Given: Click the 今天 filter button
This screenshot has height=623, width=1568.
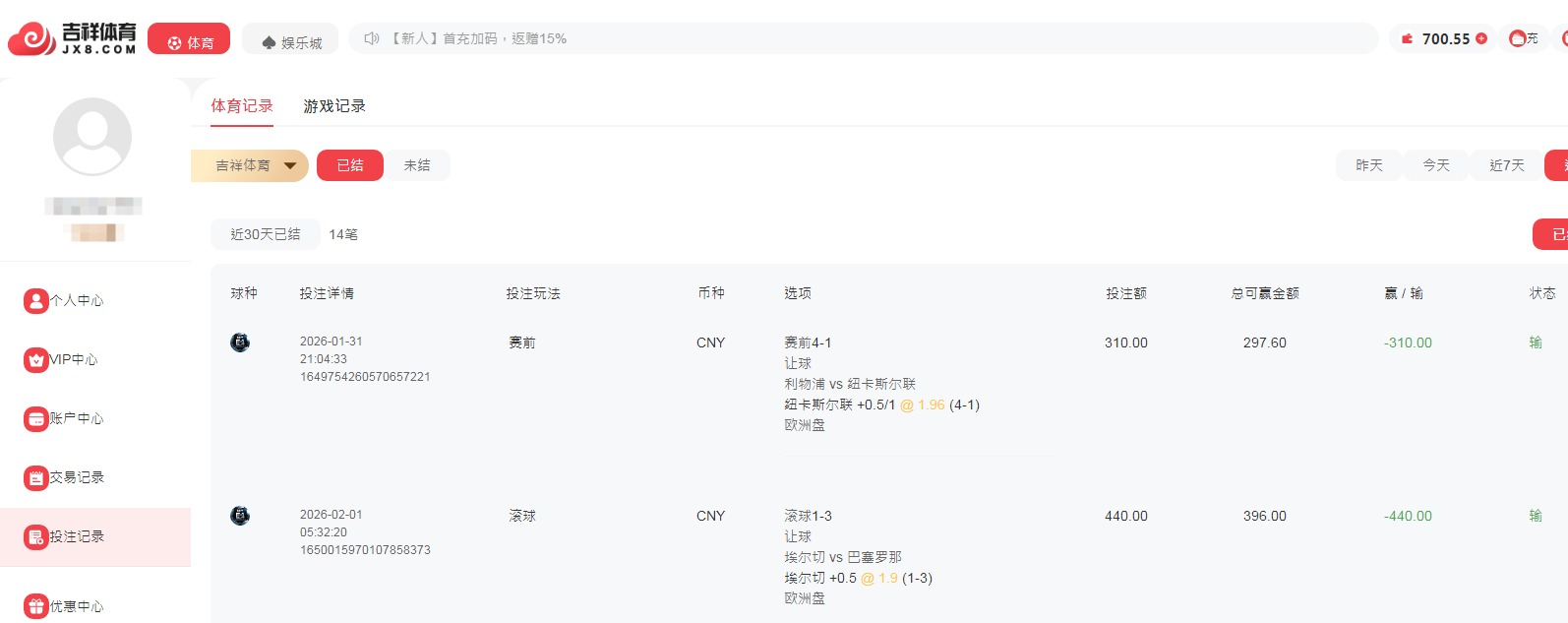Looking at the screenshot, I should click(x=1435, y=165).
